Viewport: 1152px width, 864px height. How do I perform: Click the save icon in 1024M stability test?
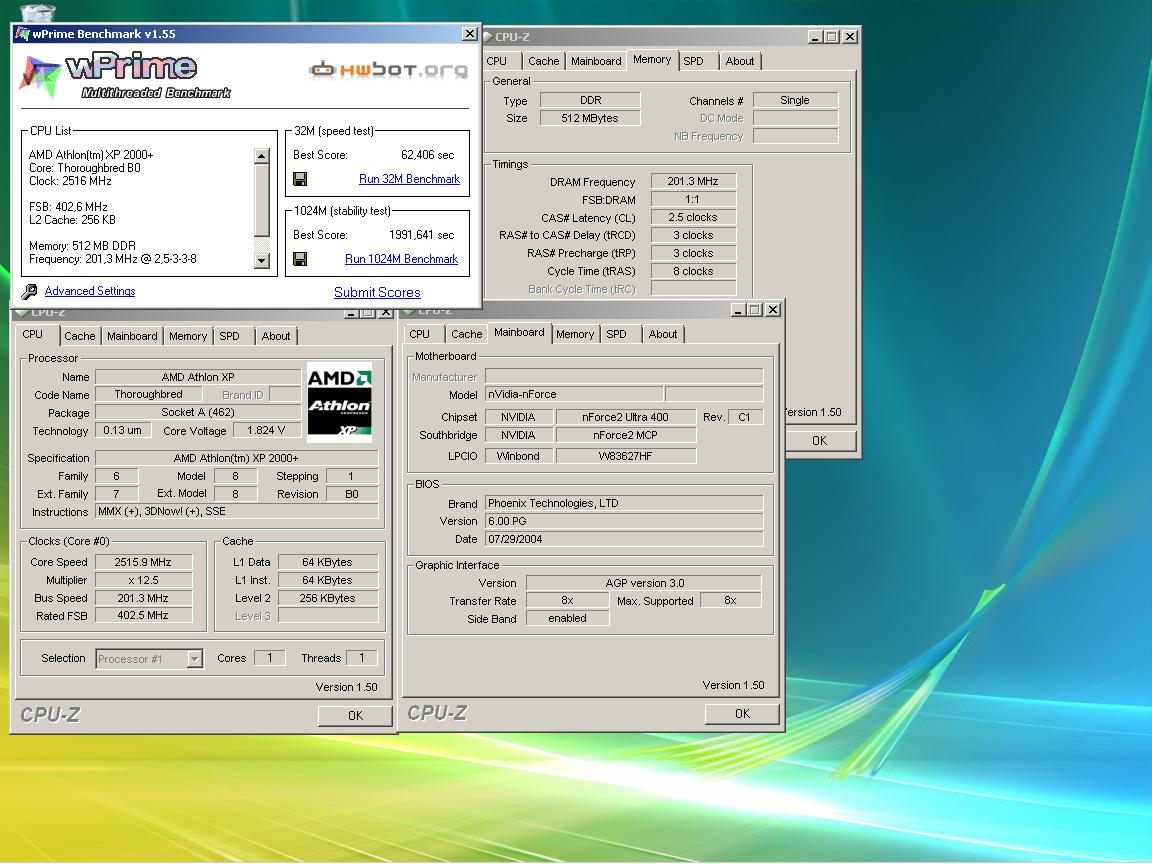[300, 259]
